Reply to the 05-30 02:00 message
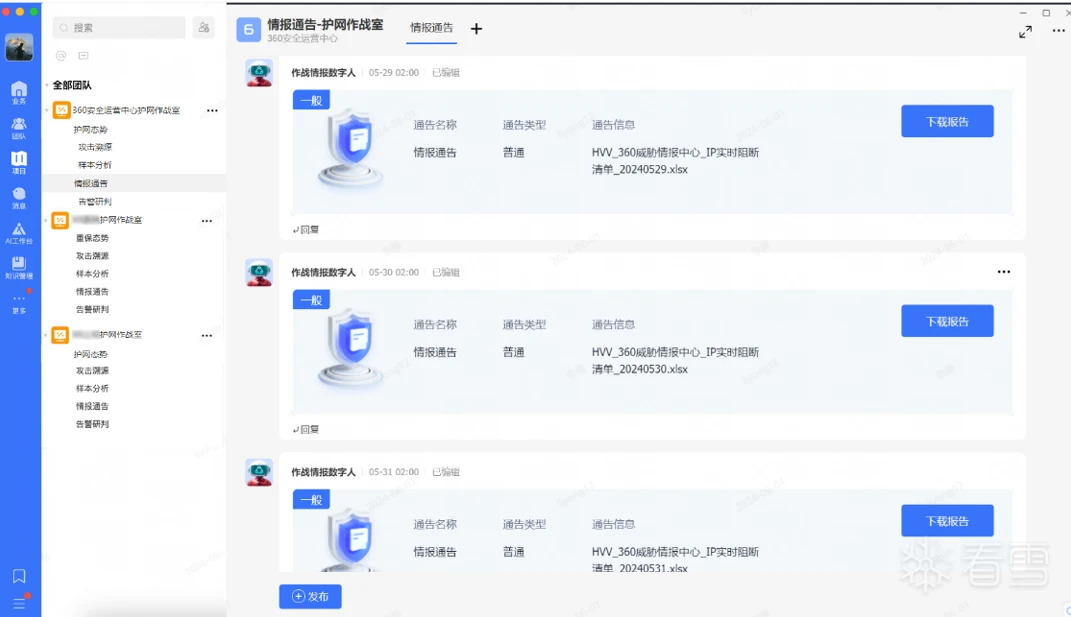The height and width of the screenshot is (617, 1071). pos(306,429)
